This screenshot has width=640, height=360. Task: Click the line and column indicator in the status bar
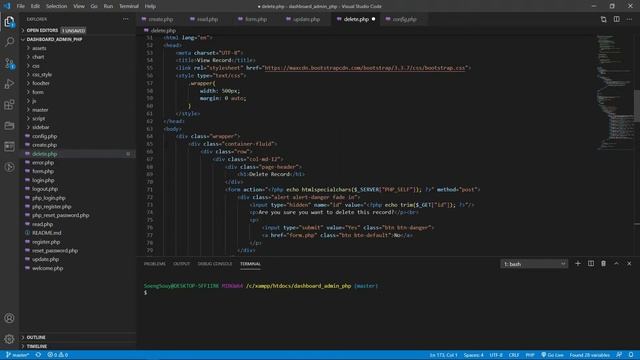(443, 355)
